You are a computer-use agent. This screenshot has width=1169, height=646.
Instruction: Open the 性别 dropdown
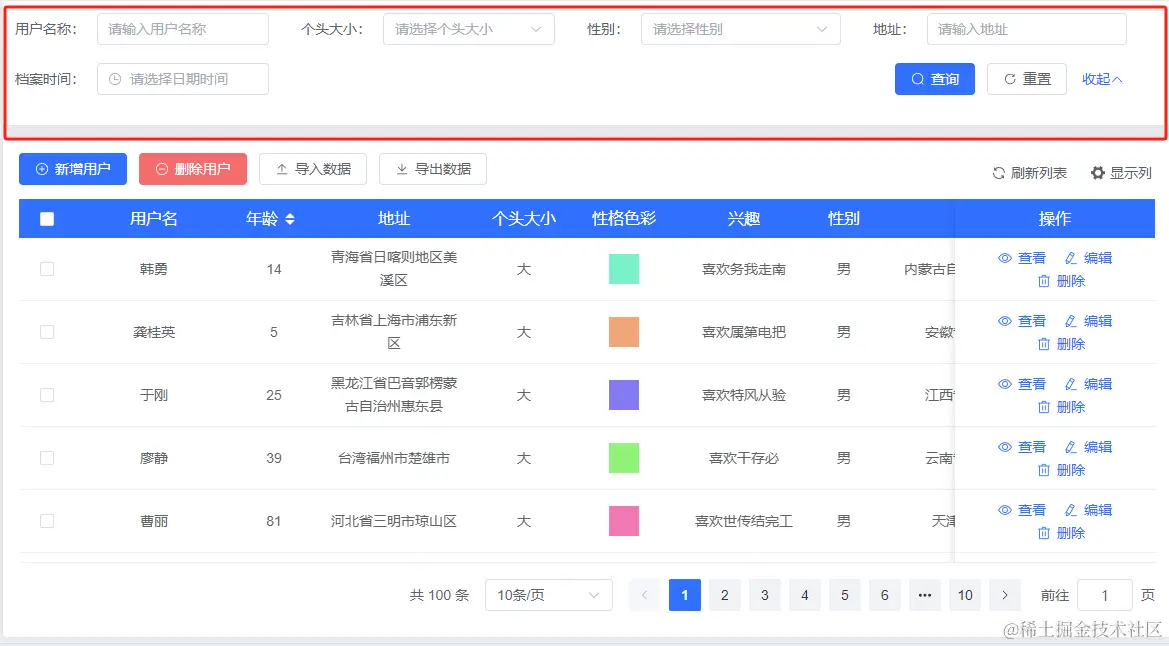740,29
